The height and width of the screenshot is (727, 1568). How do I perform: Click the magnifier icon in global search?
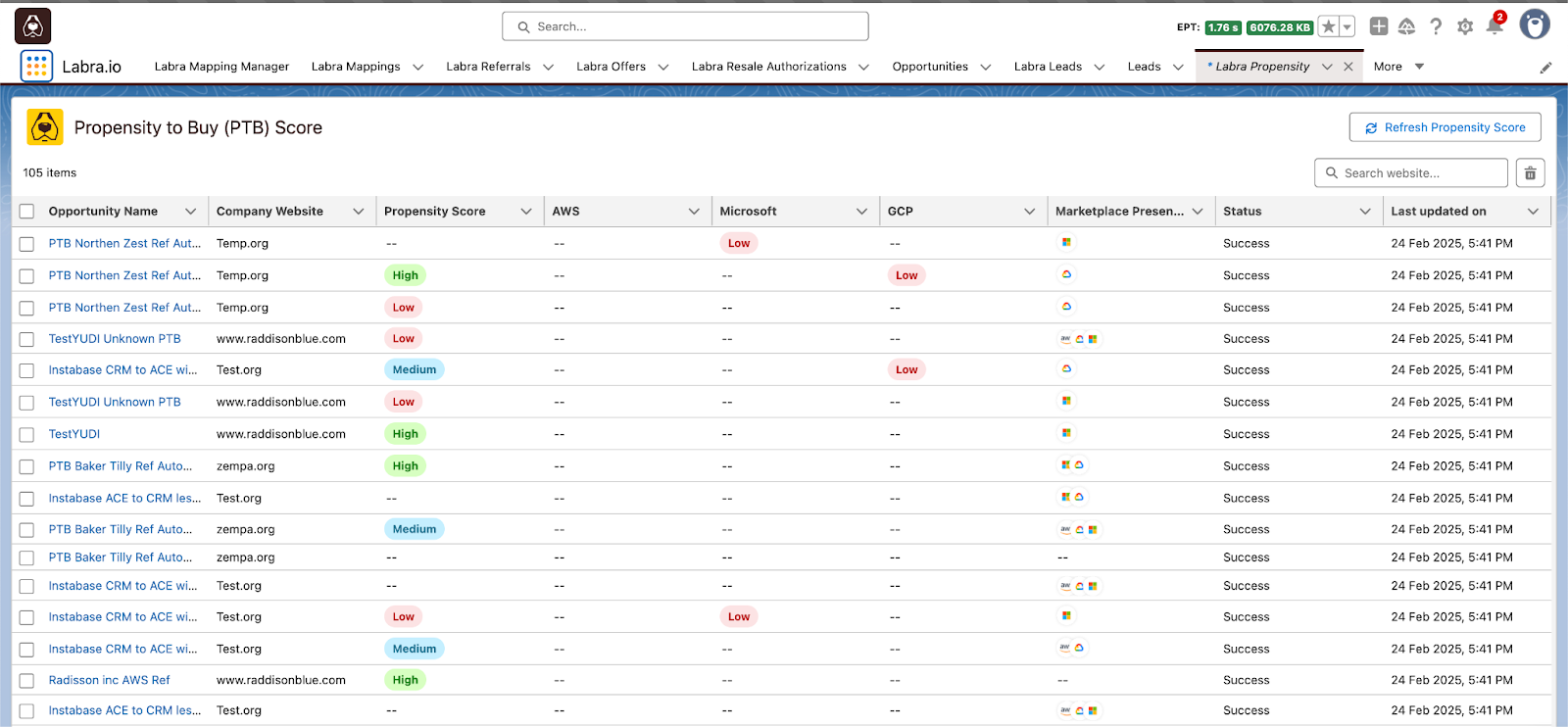pyautogui.click(x=524, y=27)
